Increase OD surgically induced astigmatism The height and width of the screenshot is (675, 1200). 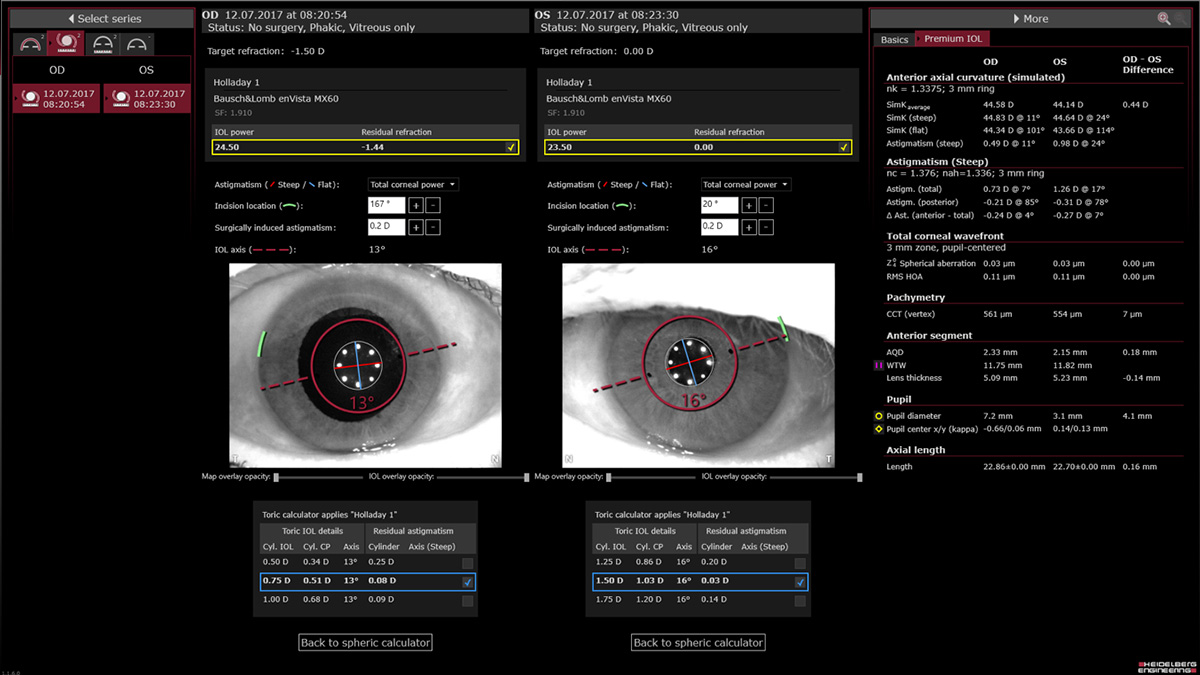pyautogui.click(x=416, y=227)
